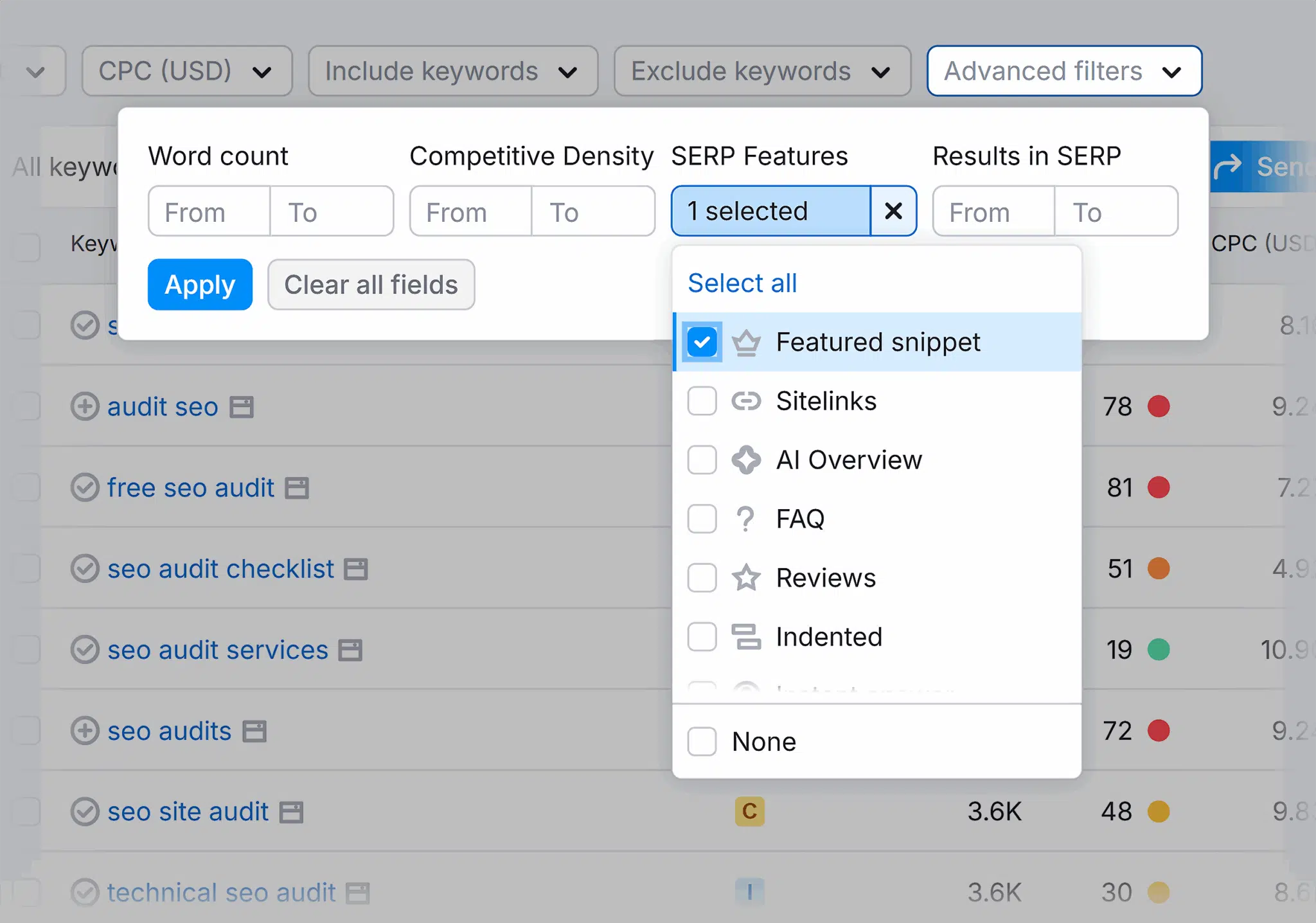This screenshot has width=1316, height=923.
Task: Click plus icon beside seo audits keyword
Action: click(x=85, y=731)
